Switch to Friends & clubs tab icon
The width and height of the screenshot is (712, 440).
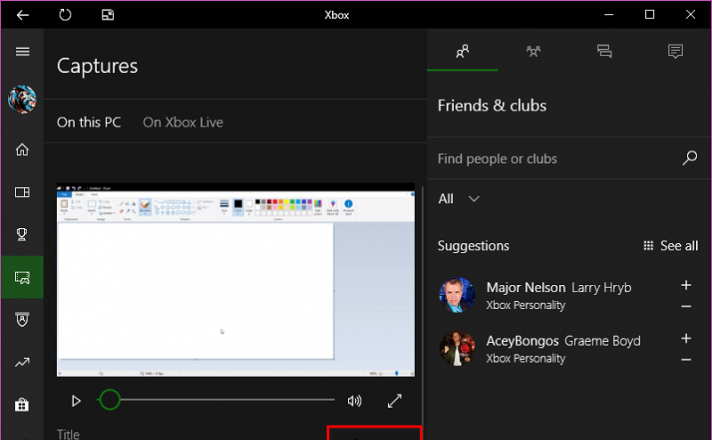[x=462, y=51]
